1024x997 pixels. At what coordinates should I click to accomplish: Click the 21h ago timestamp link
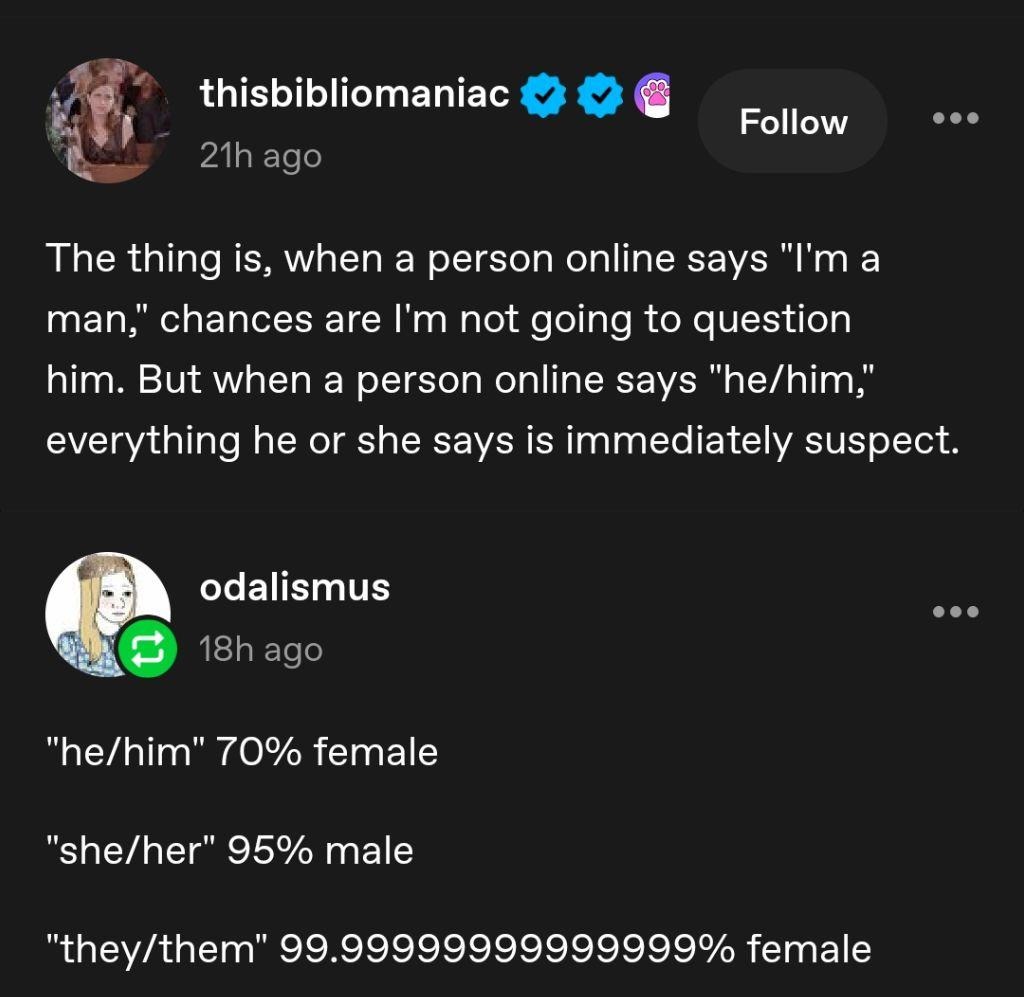point(261,156)
